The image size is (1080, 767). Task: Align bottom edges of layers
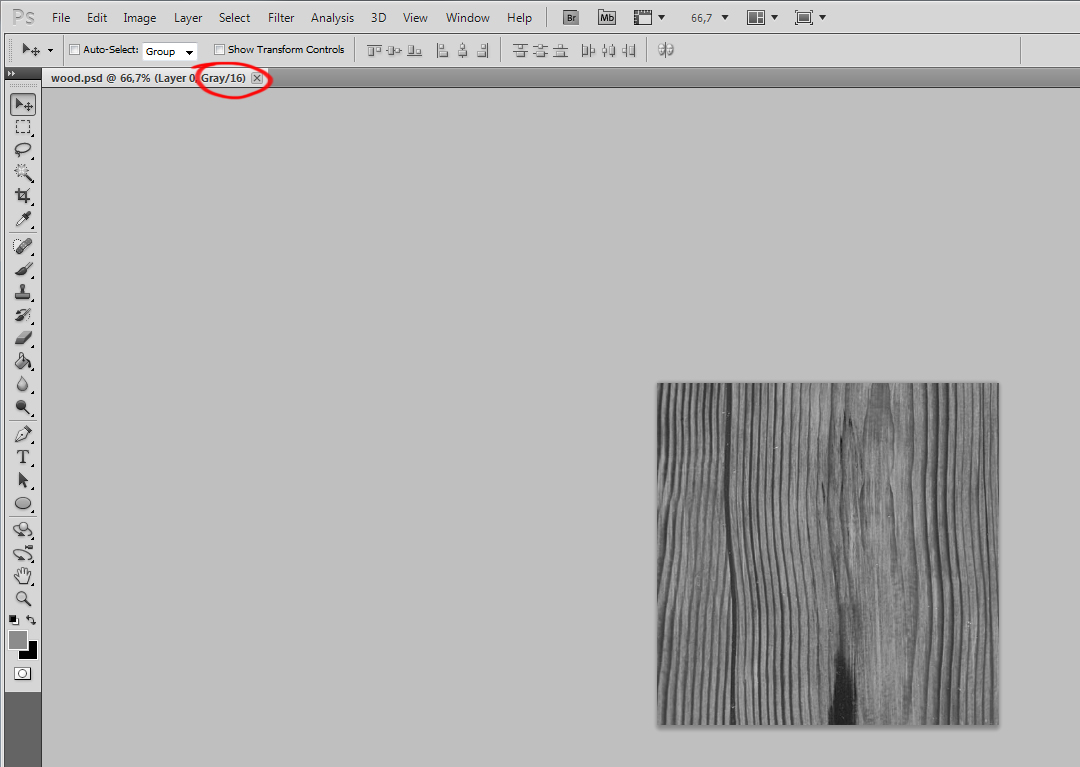415,50
